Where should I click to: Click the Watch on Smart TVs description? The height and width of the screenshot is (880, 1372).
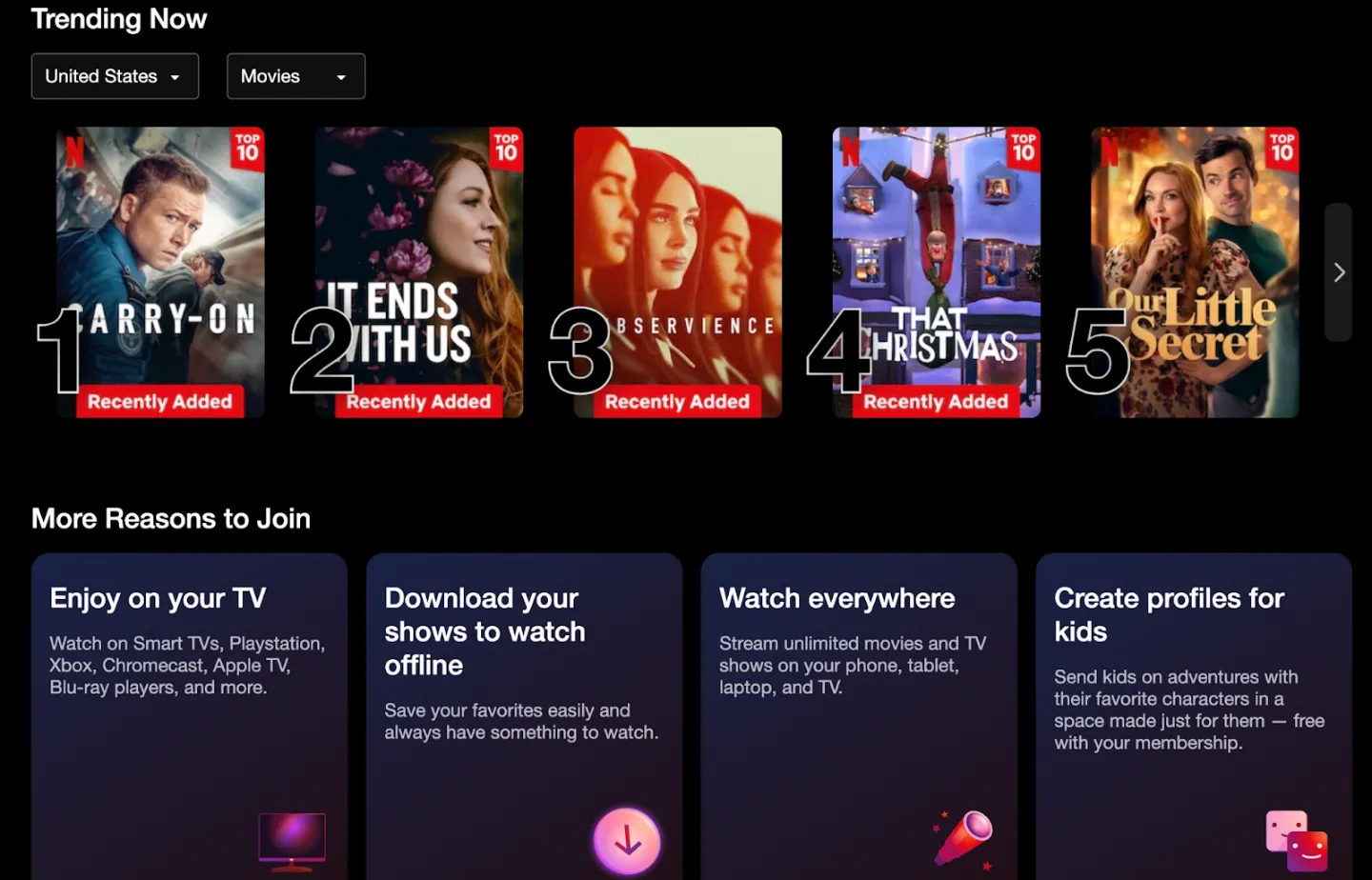188,666
